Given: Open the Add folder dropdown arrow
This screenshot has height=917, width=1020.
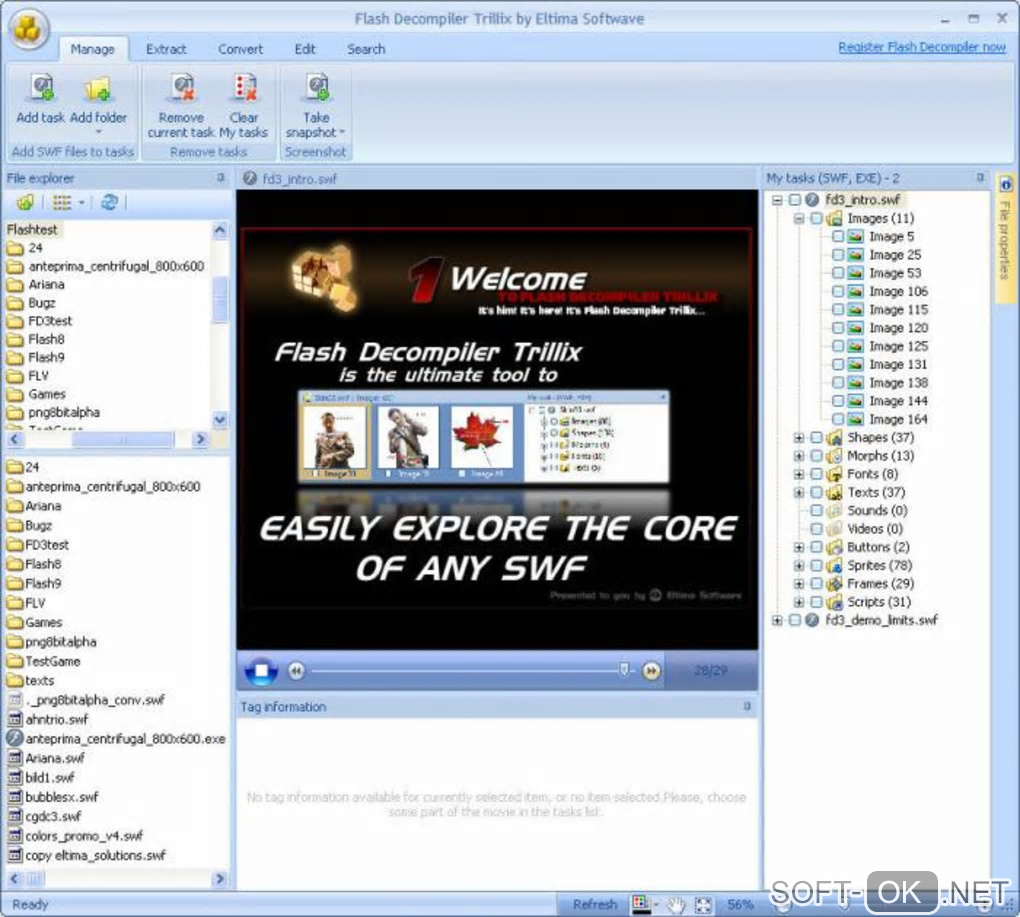Looking at the screenshot, I should (x=99, y=132).
